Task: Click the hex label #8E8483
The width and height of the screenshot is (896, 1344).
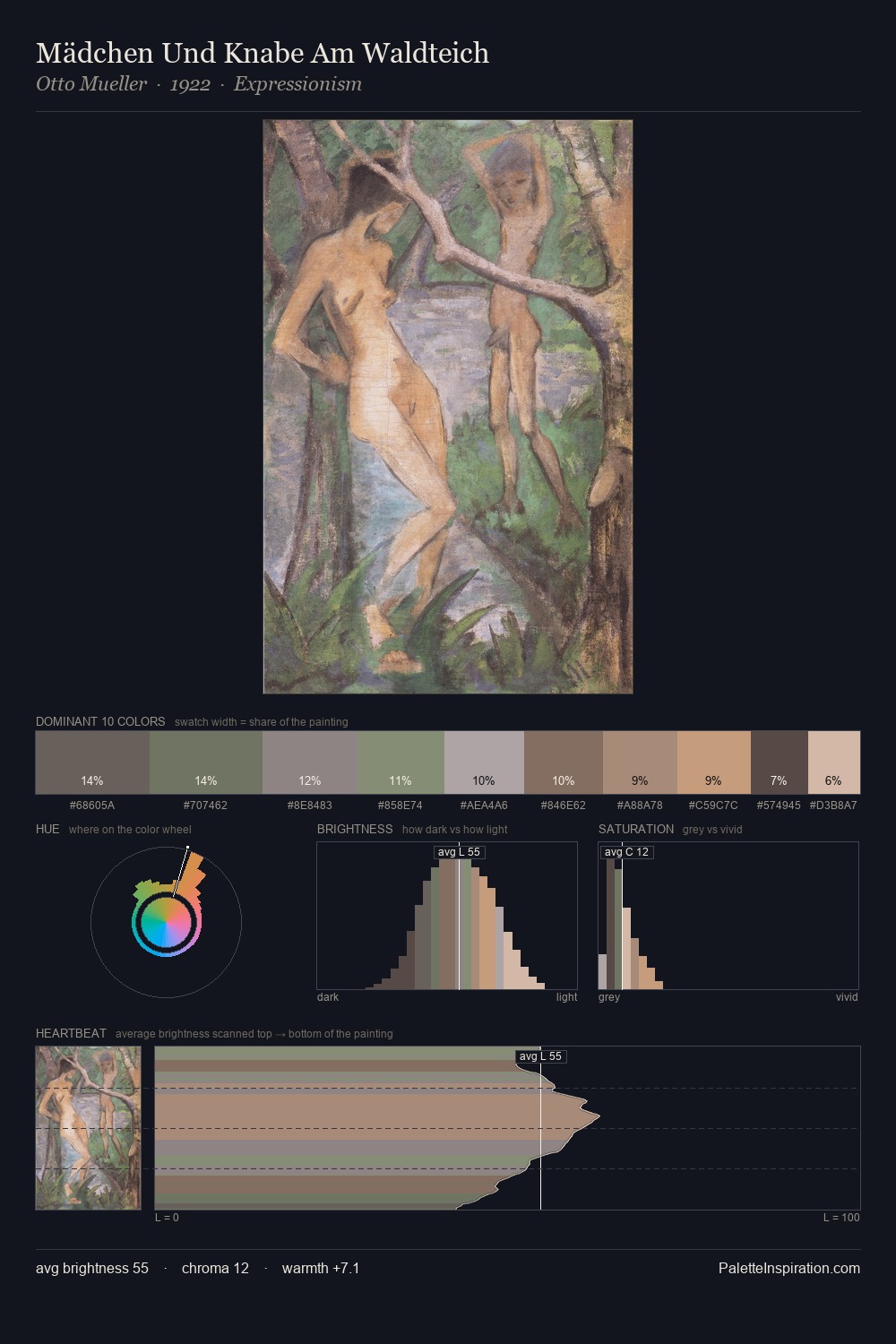Action: point(310,806)
